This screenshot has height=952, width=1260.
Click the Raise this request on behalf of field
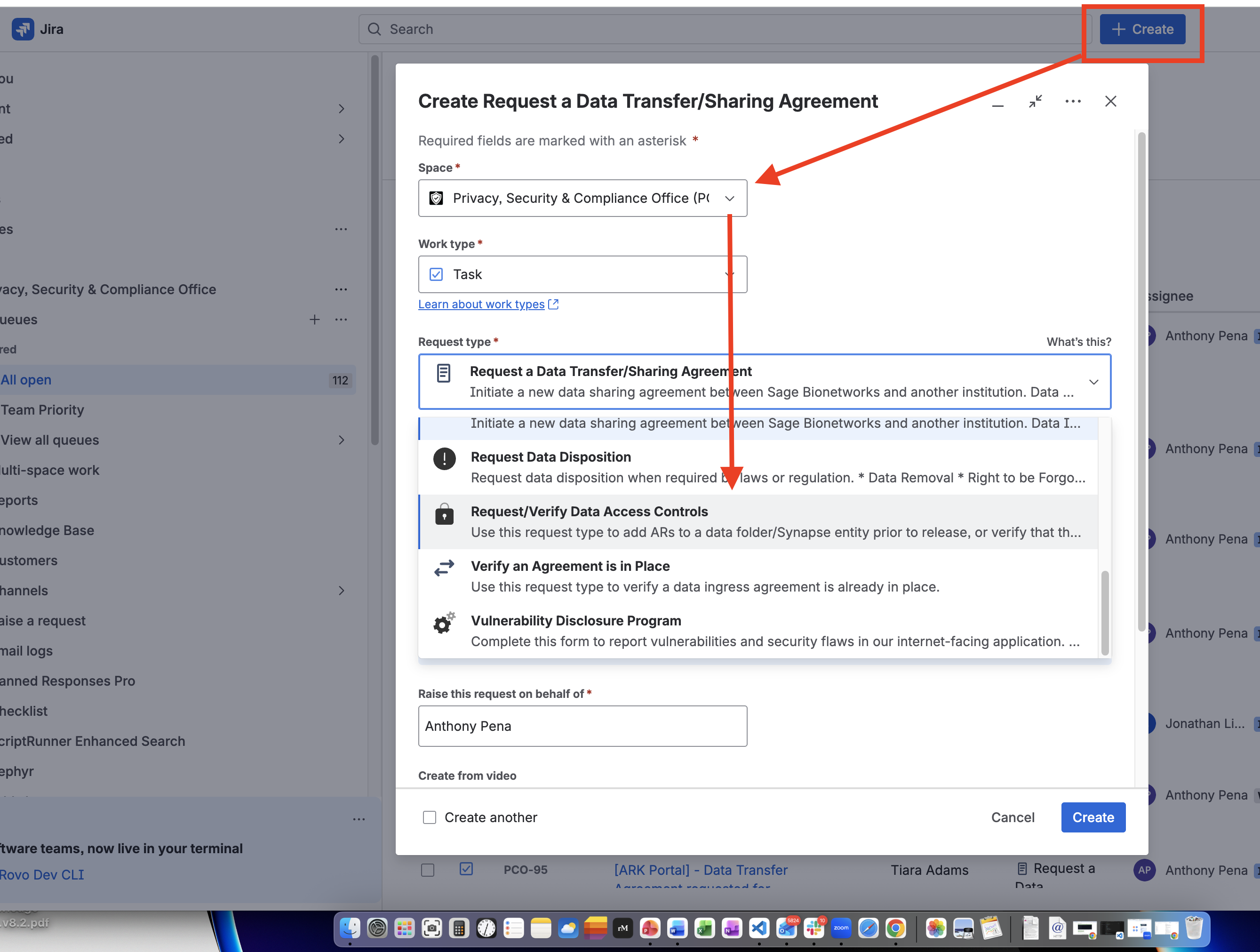583,727
